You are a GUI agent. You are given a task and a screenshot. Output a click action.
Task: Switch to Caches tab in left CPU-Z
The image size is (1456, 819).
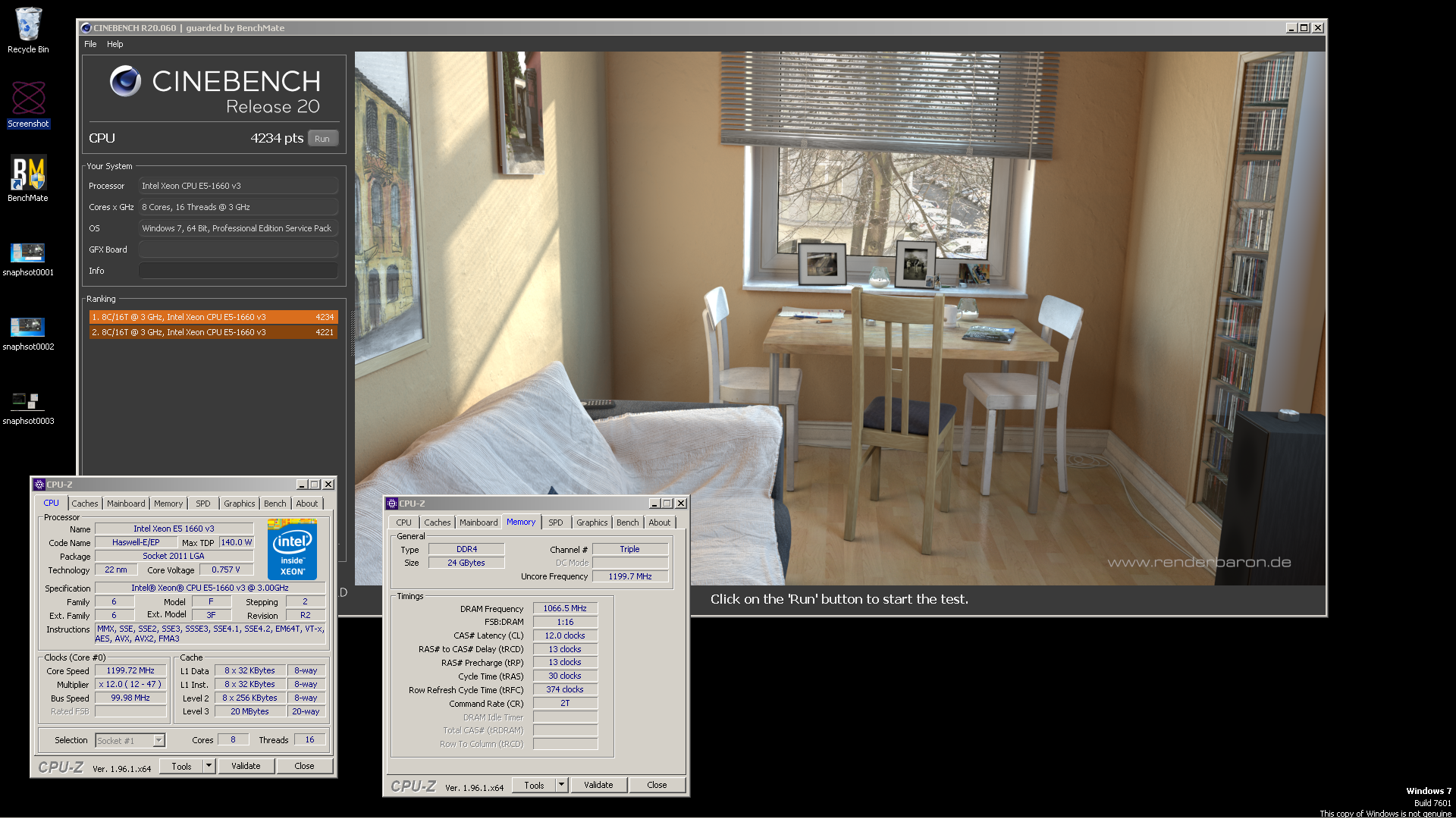pyautogui.click(x=85, y=504)
